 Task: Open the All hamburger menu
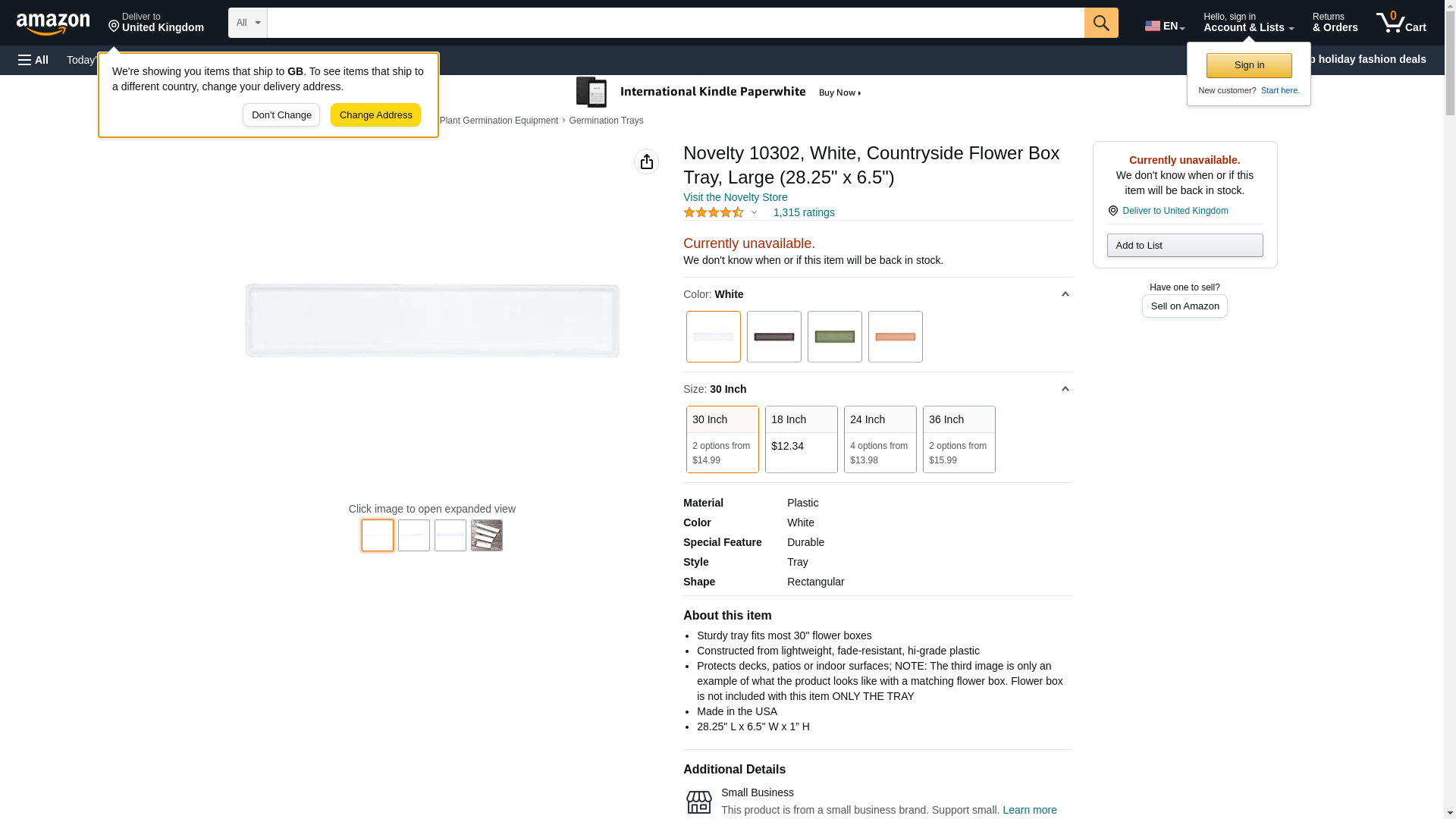coord(33,60)
